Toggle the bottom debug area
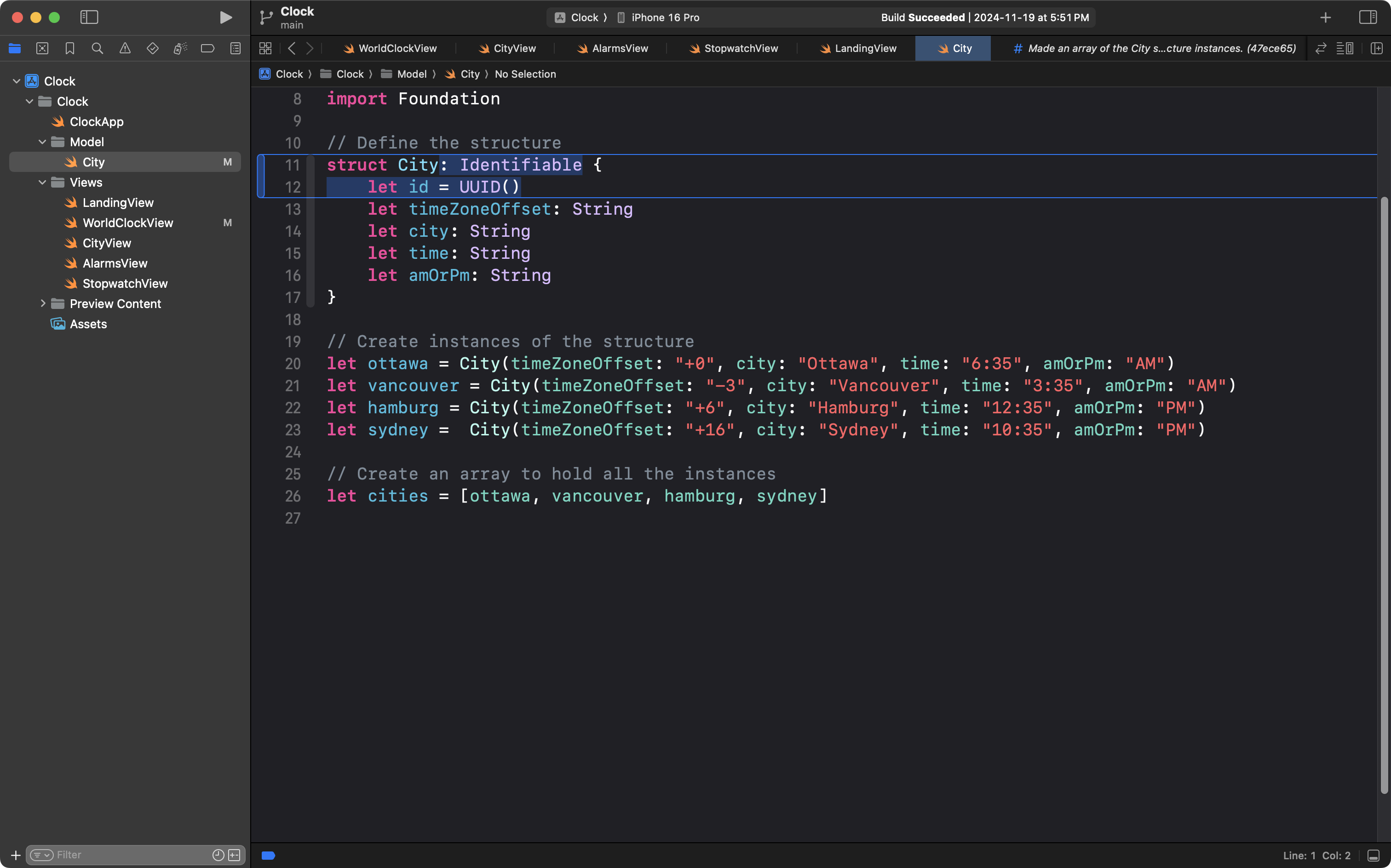This screenshot has width=1391, height=868. pos(1373,856)
